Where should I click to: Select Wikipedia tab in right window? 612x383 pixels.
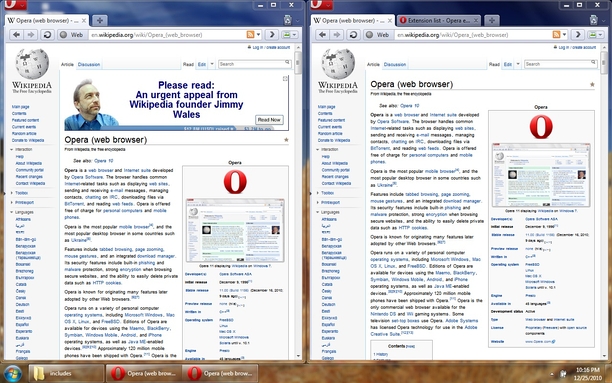click(352, 20)
